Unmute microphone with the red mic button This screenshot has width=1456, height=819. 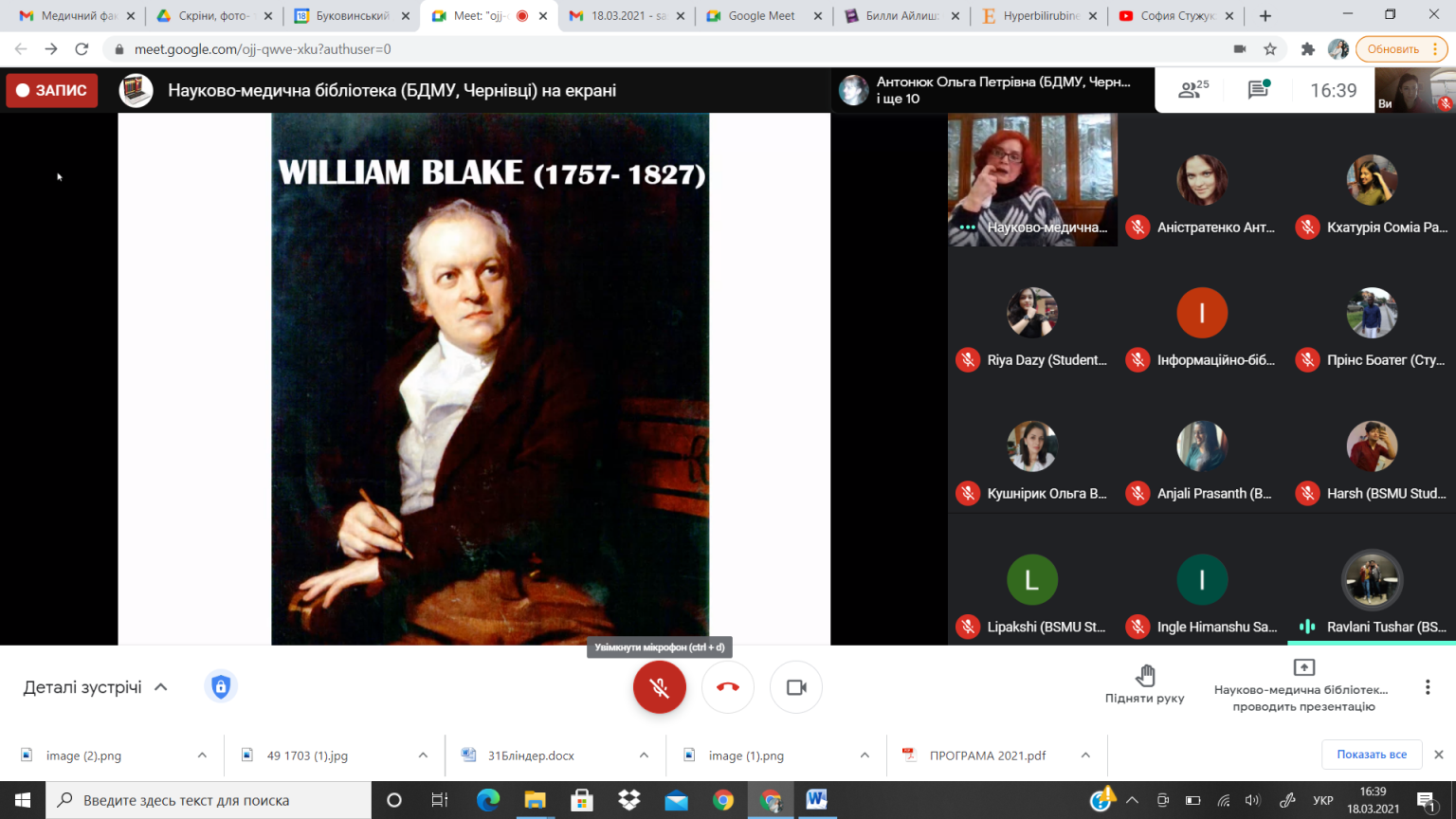[659, 687]
